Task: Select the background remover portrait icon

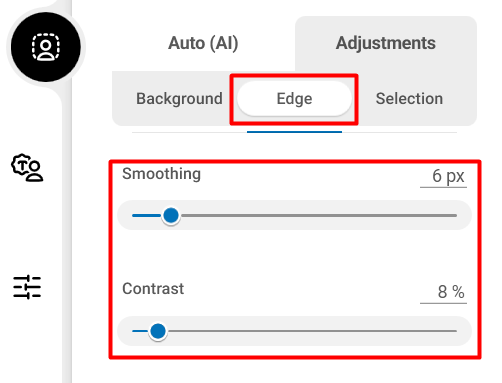Action: coord(46,47)
